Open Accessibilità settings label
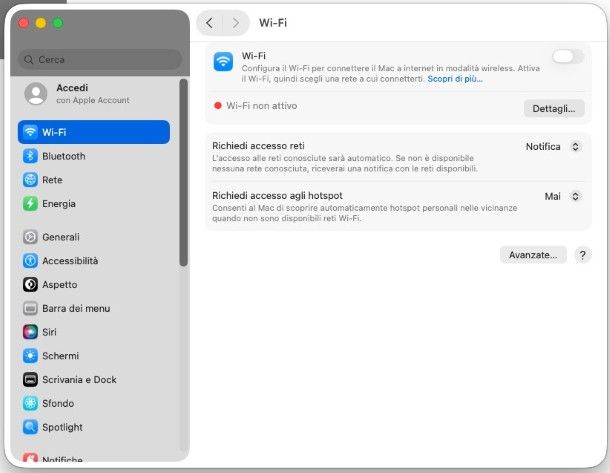Screen dimensions: 610x473 pyautogui.click(x=70, y=261)
